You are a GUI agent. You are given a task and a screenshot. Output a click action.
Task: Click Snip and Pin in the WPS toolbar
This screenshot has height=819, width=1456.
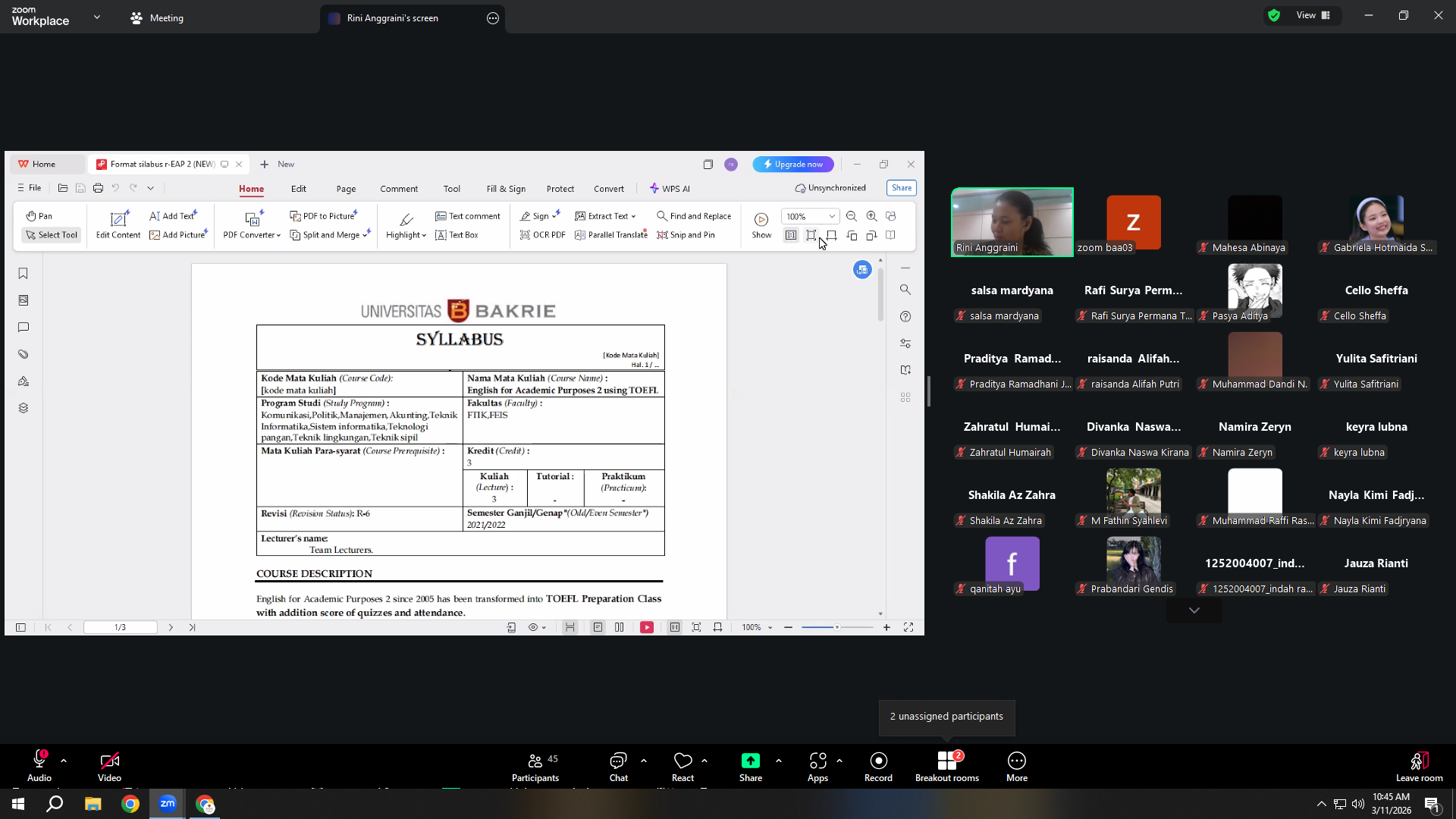coord(686,235)
